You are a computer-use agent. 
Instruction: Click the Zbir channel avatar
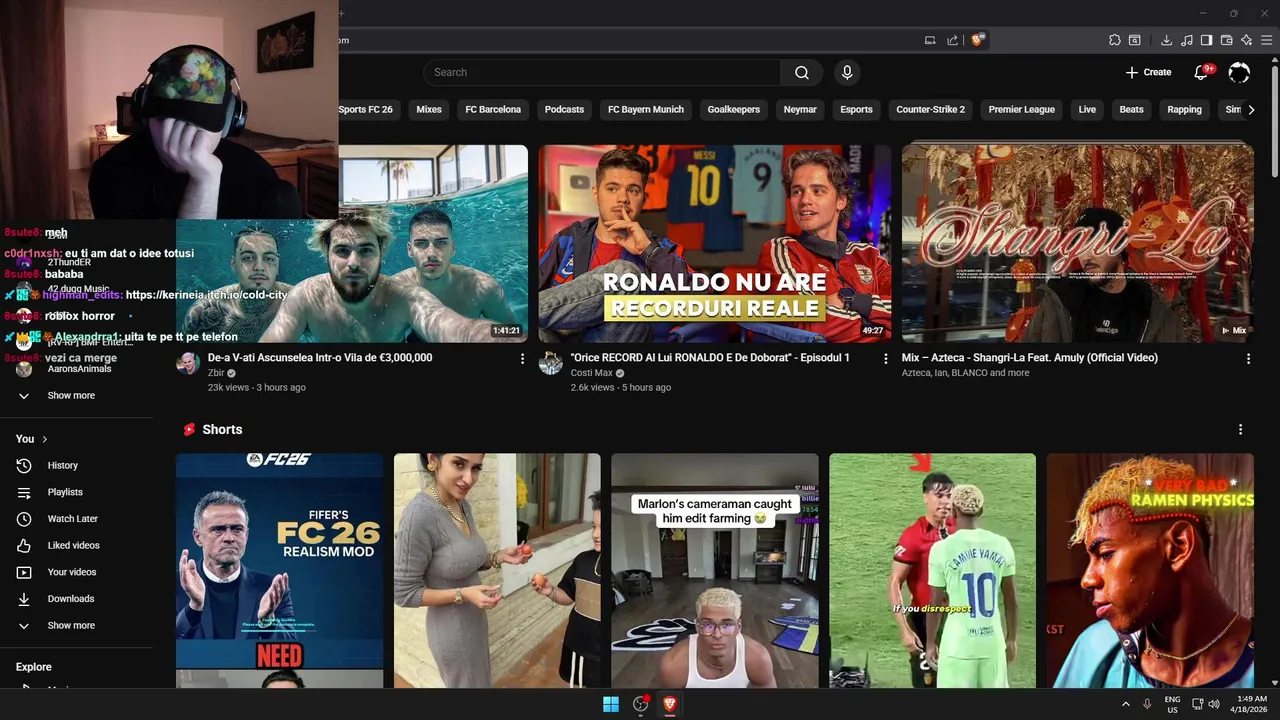188,363
